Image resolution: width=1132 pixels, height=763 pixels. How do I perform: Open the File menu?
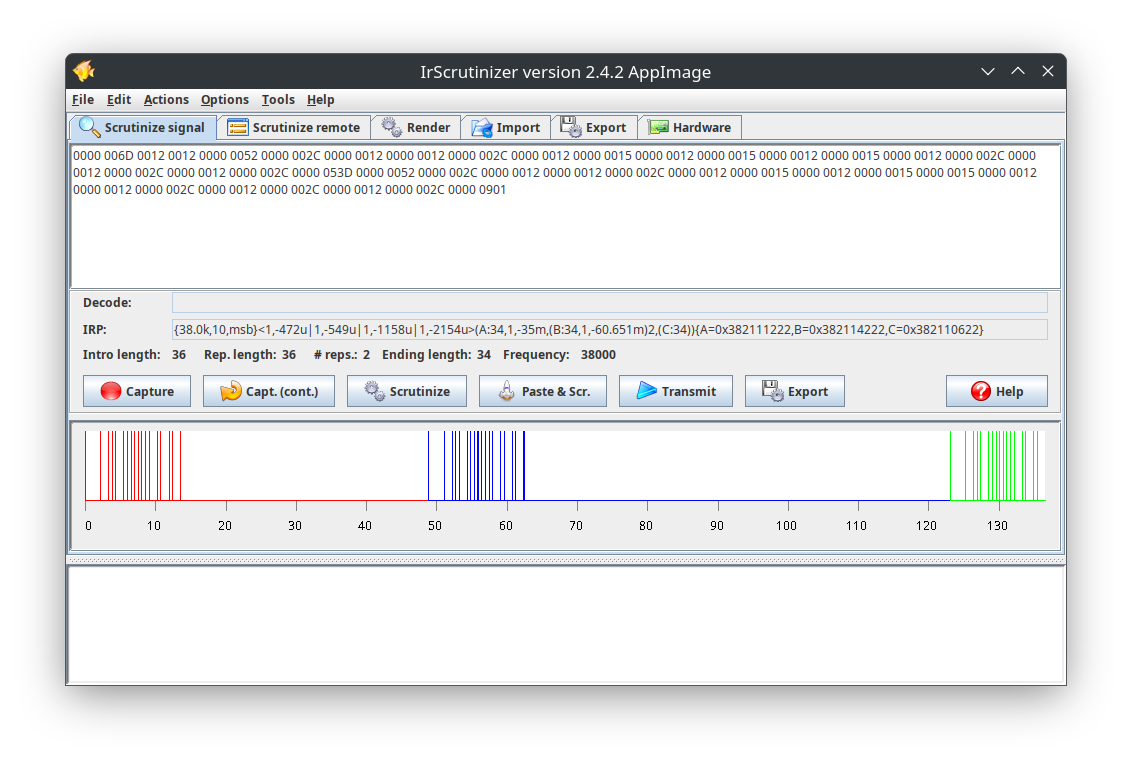(83, 100)
